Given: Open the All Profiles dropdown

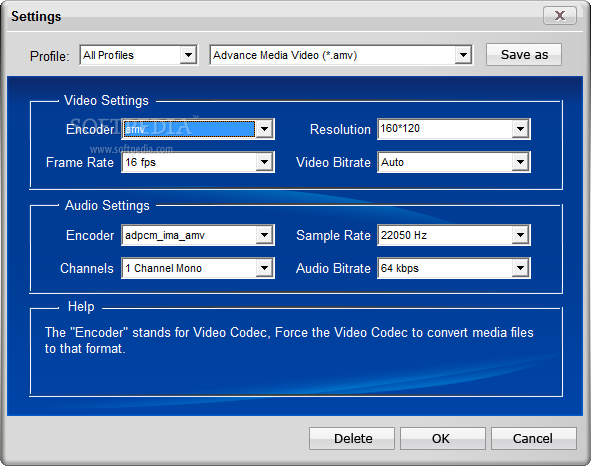Looking at the screenshot, I should pyautogui.click(x=139, y=55).
